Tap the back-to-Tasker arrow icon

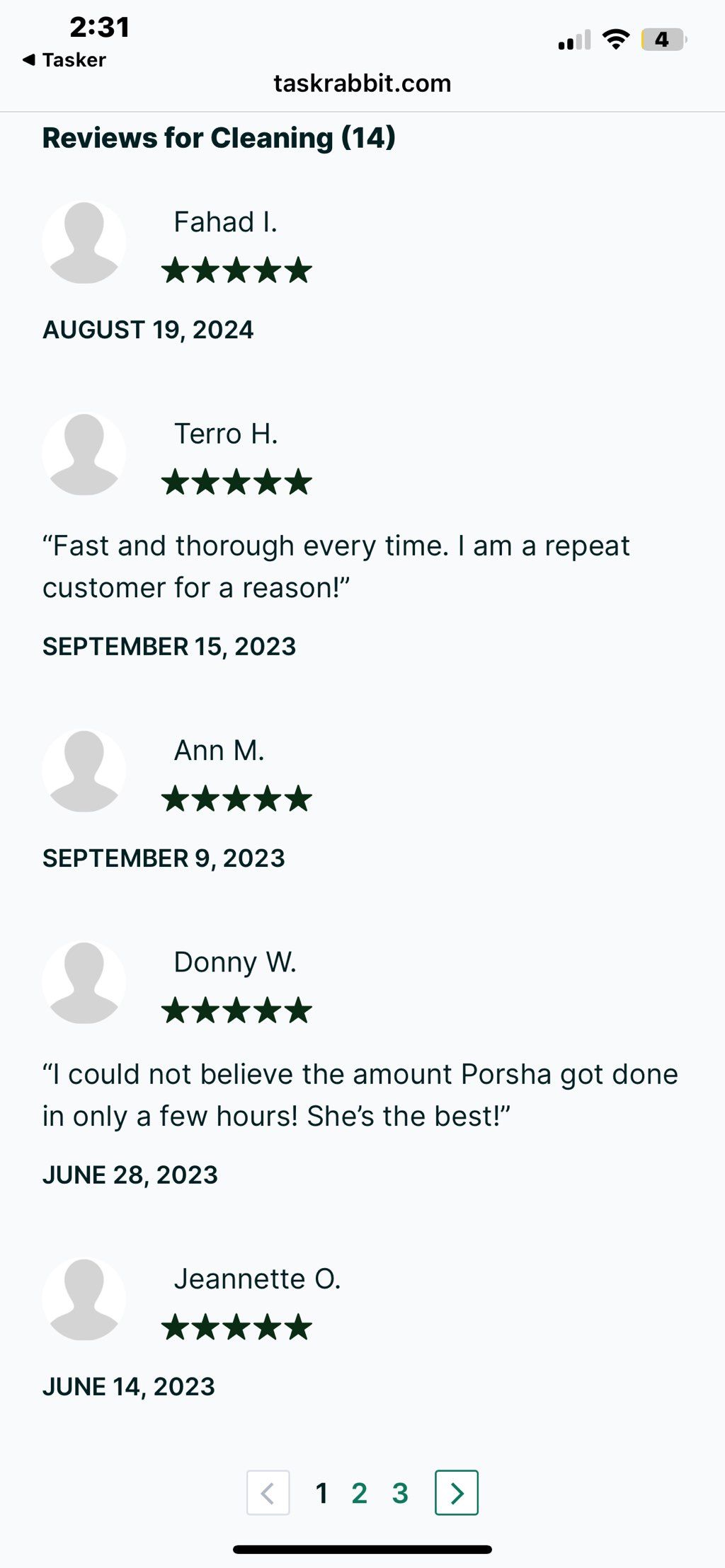[x=29, y=59]
